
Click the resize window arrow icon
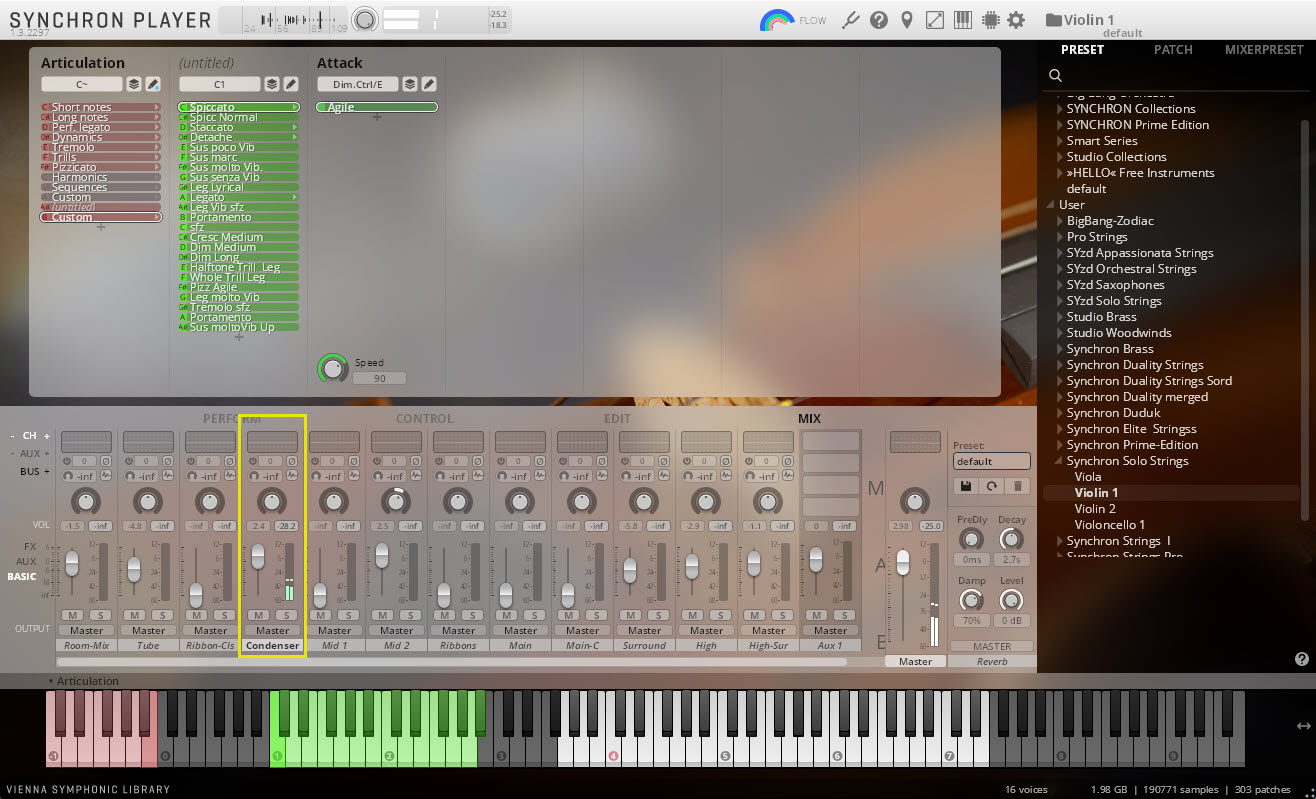click(935, 20)
